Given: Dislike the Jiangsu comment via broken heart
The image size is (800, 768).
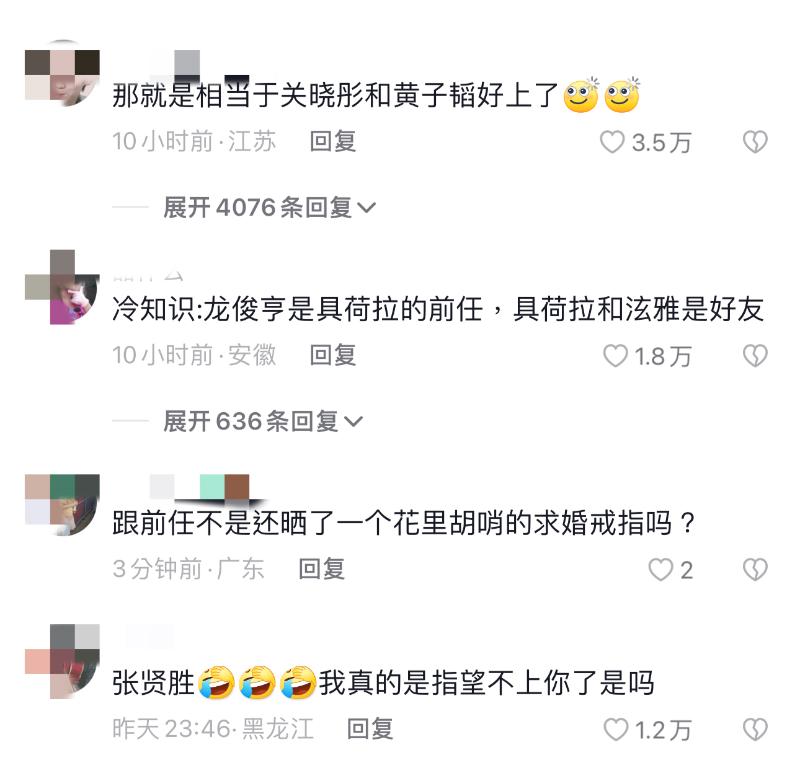Looking at the screenshot, I should coord(755,142).
